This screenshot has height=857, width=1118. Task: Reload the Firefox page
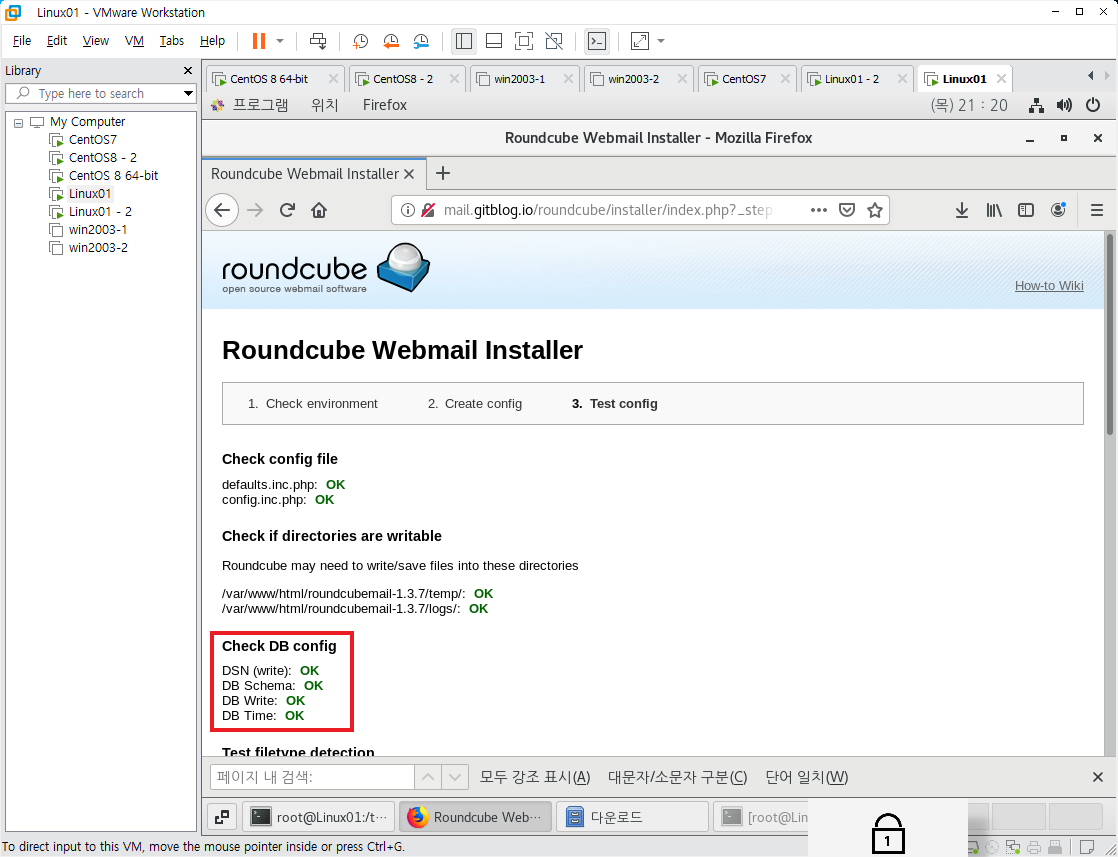pos(287,210)
